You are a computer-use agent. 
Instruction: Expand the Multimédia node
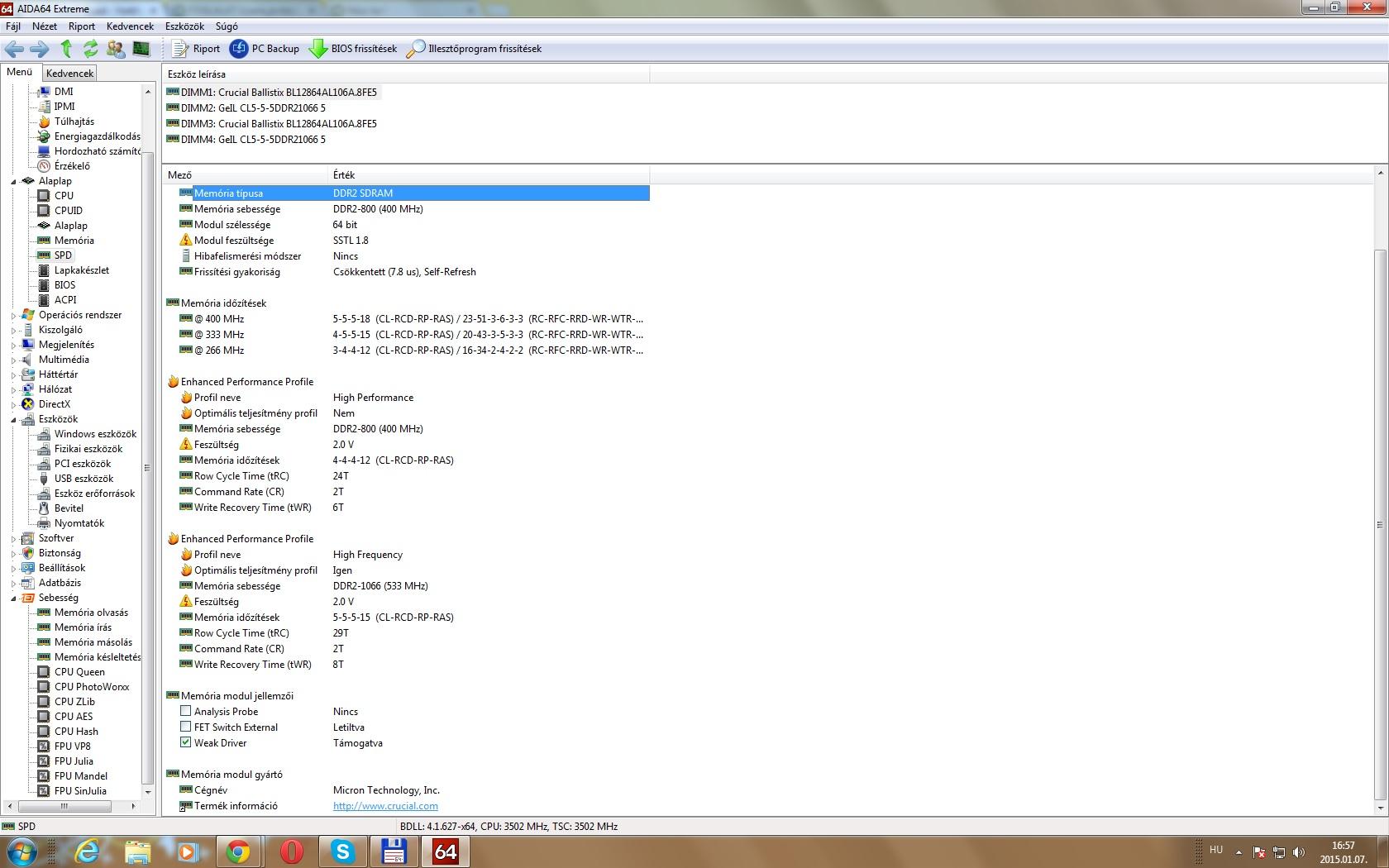pos(13,360)
